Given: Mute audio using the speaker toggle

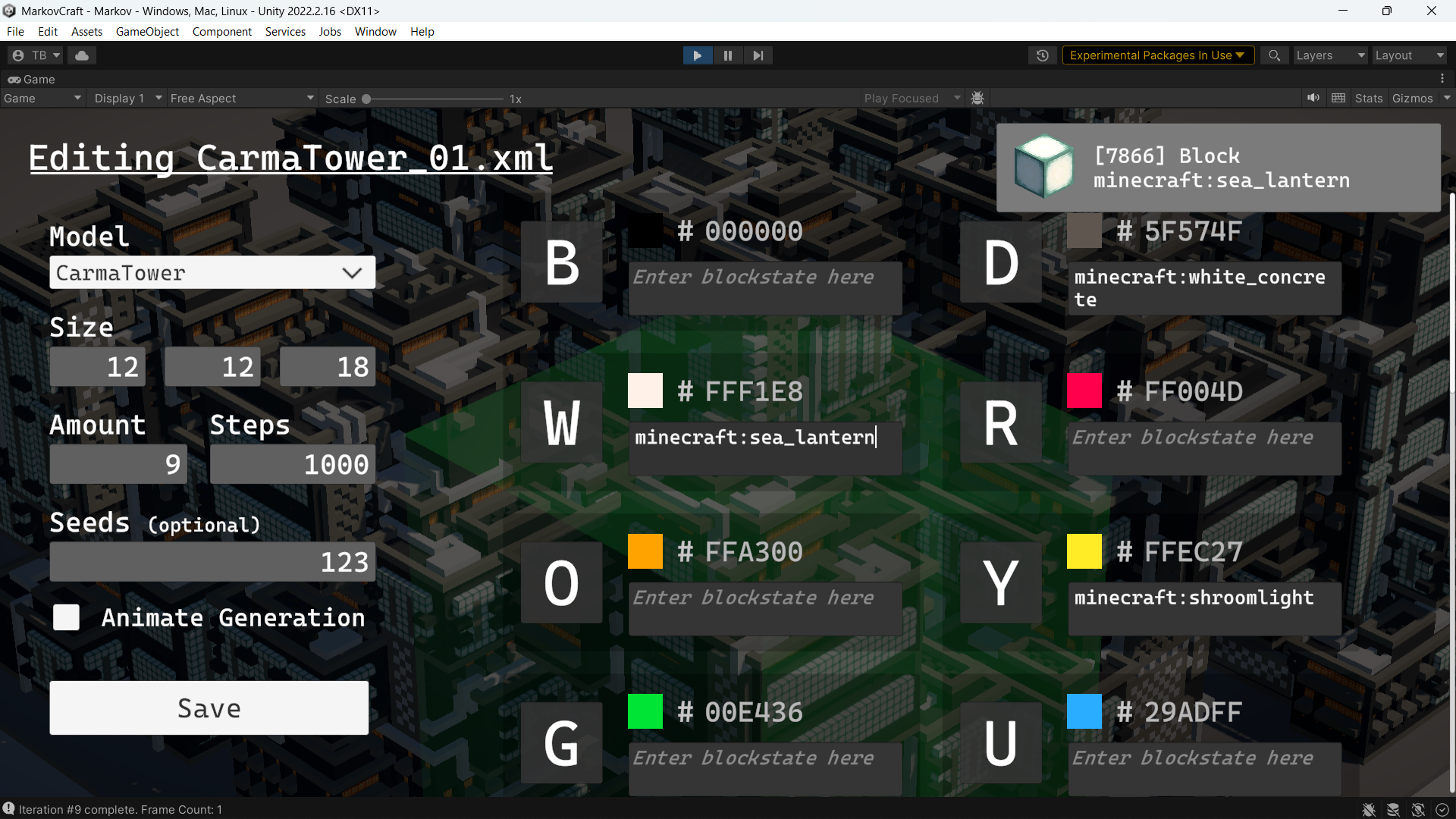Looking at the screenshot, I should point(1314,98).
